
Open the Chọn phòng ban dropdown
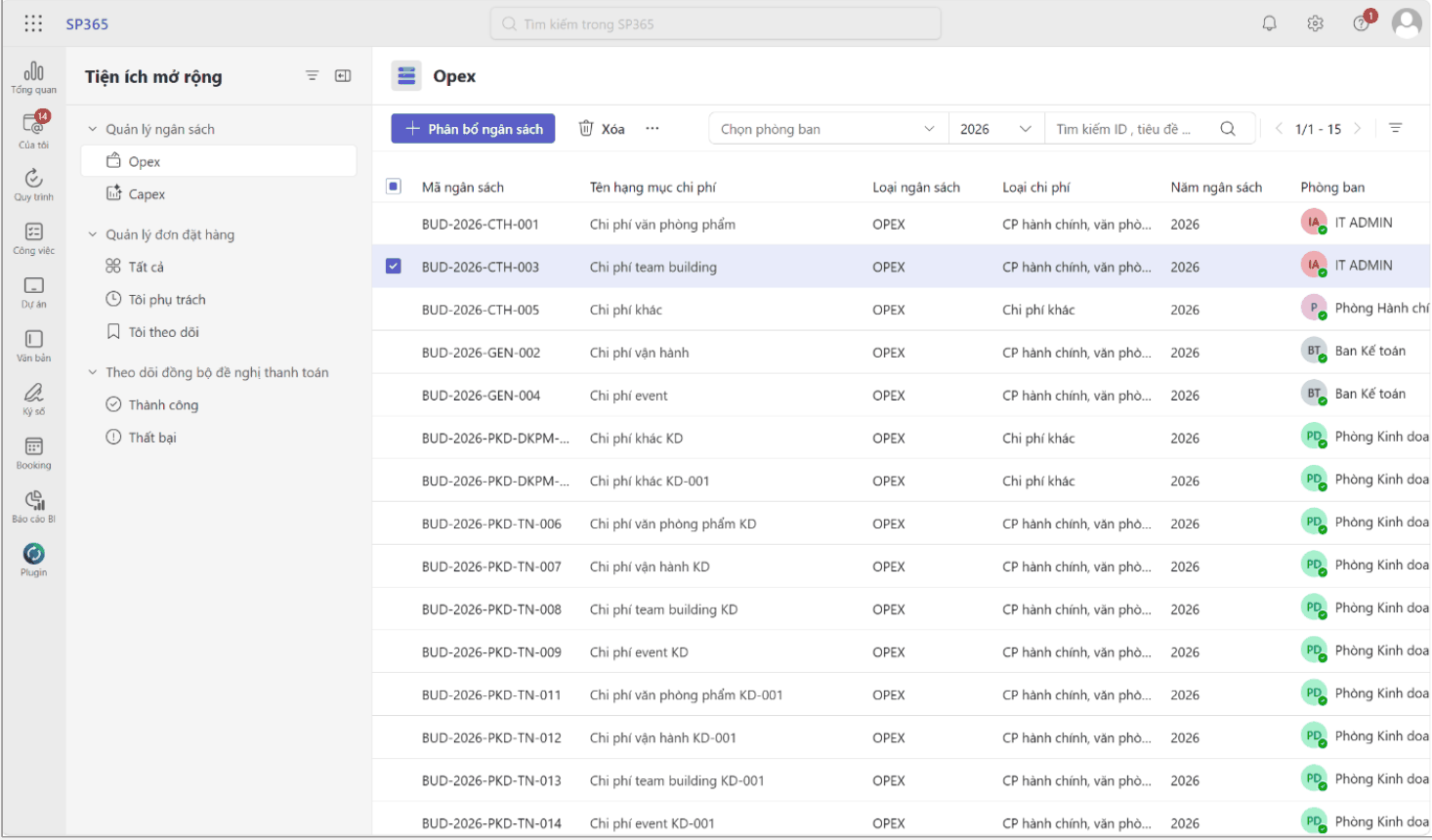point(828,129)
